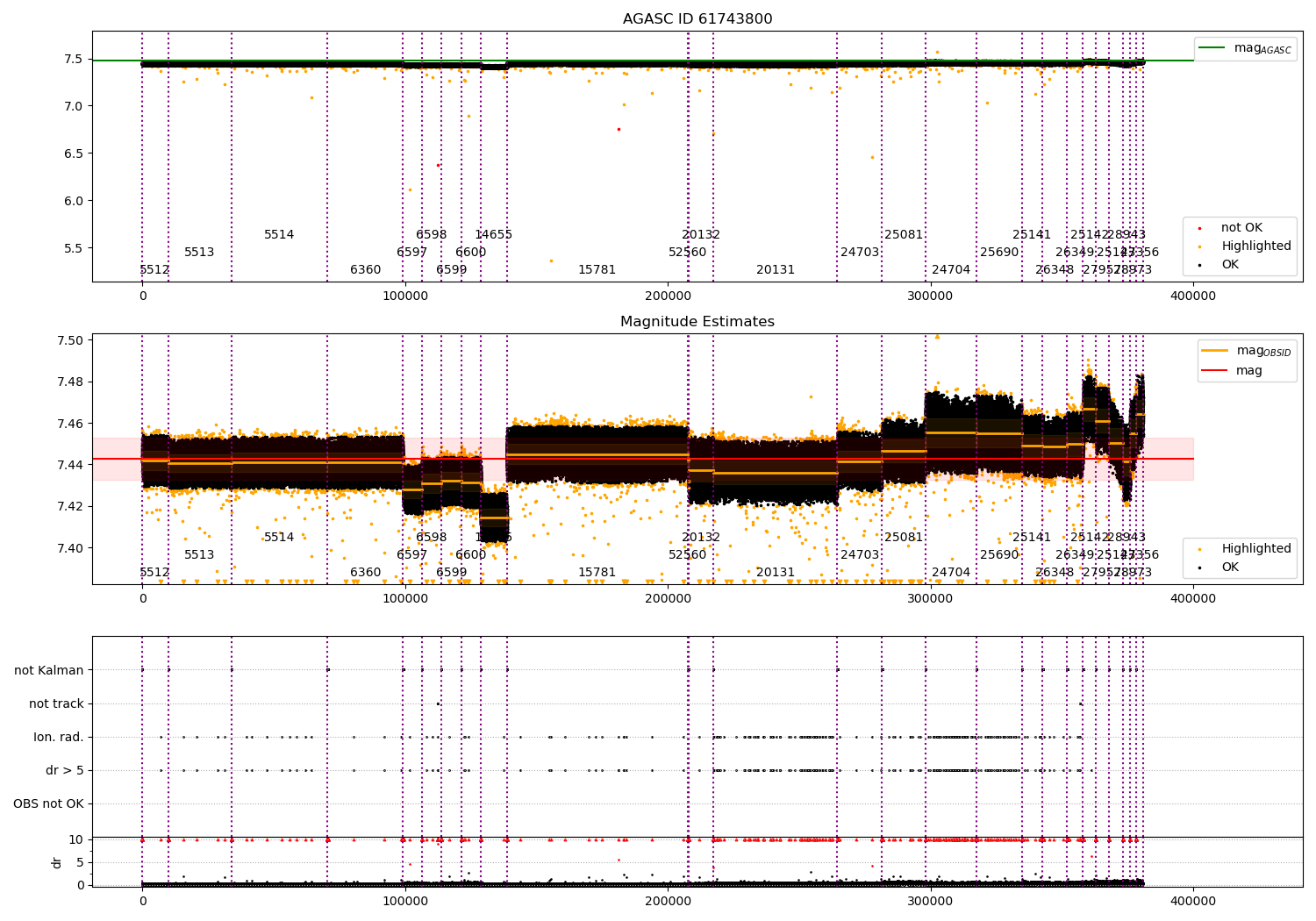Screen dimensions: 1316x921
Task: Click OBSID 25690 in Magnitude Estimates plot
Action: click(x=999, y=554)
